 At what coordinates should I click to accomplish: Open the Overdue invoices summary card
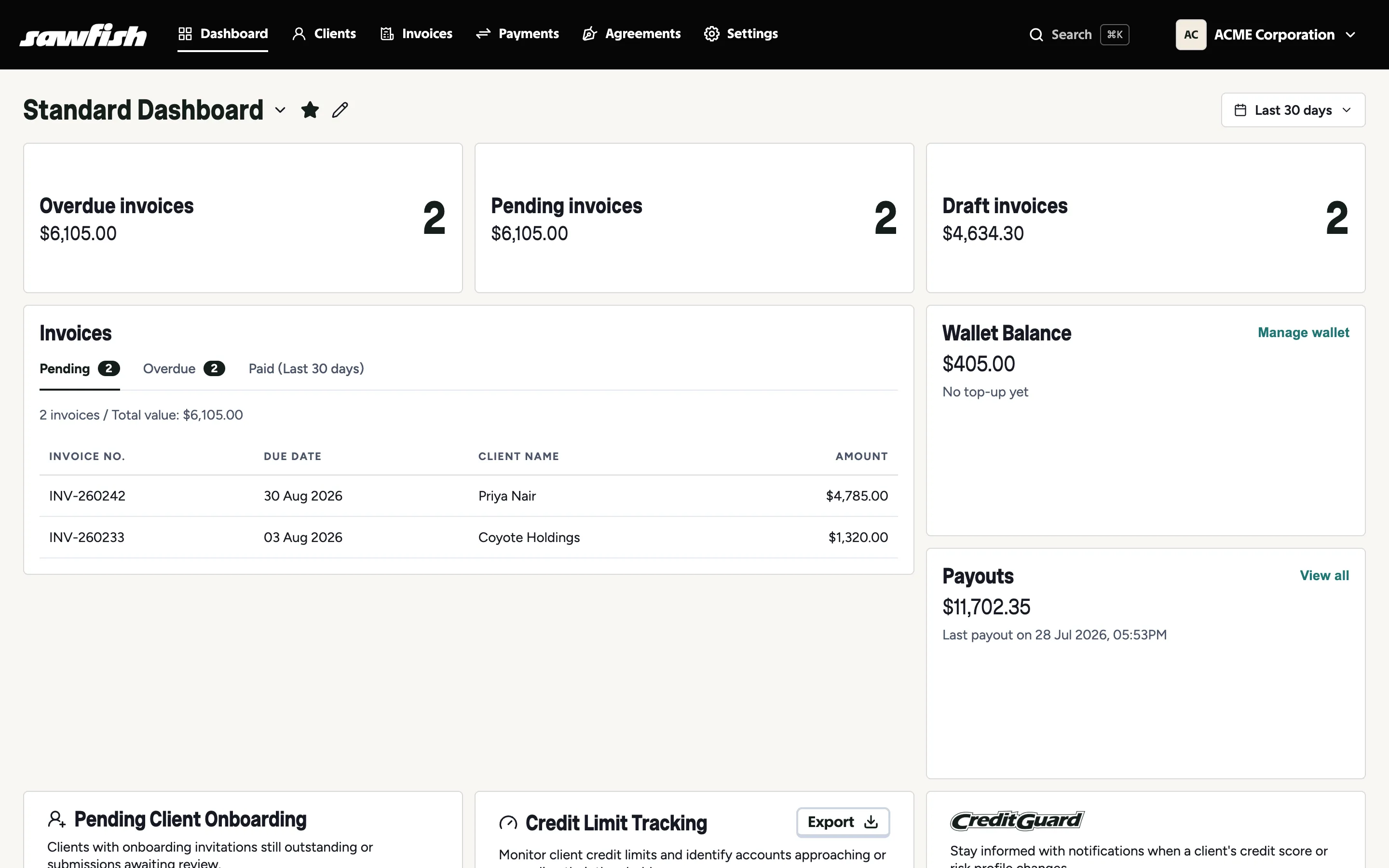243,218
